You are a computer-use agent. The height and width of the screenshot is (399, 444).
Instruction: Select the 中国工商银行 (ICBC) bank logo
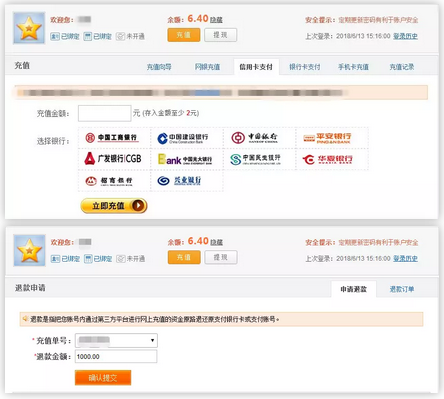[112, 138]
